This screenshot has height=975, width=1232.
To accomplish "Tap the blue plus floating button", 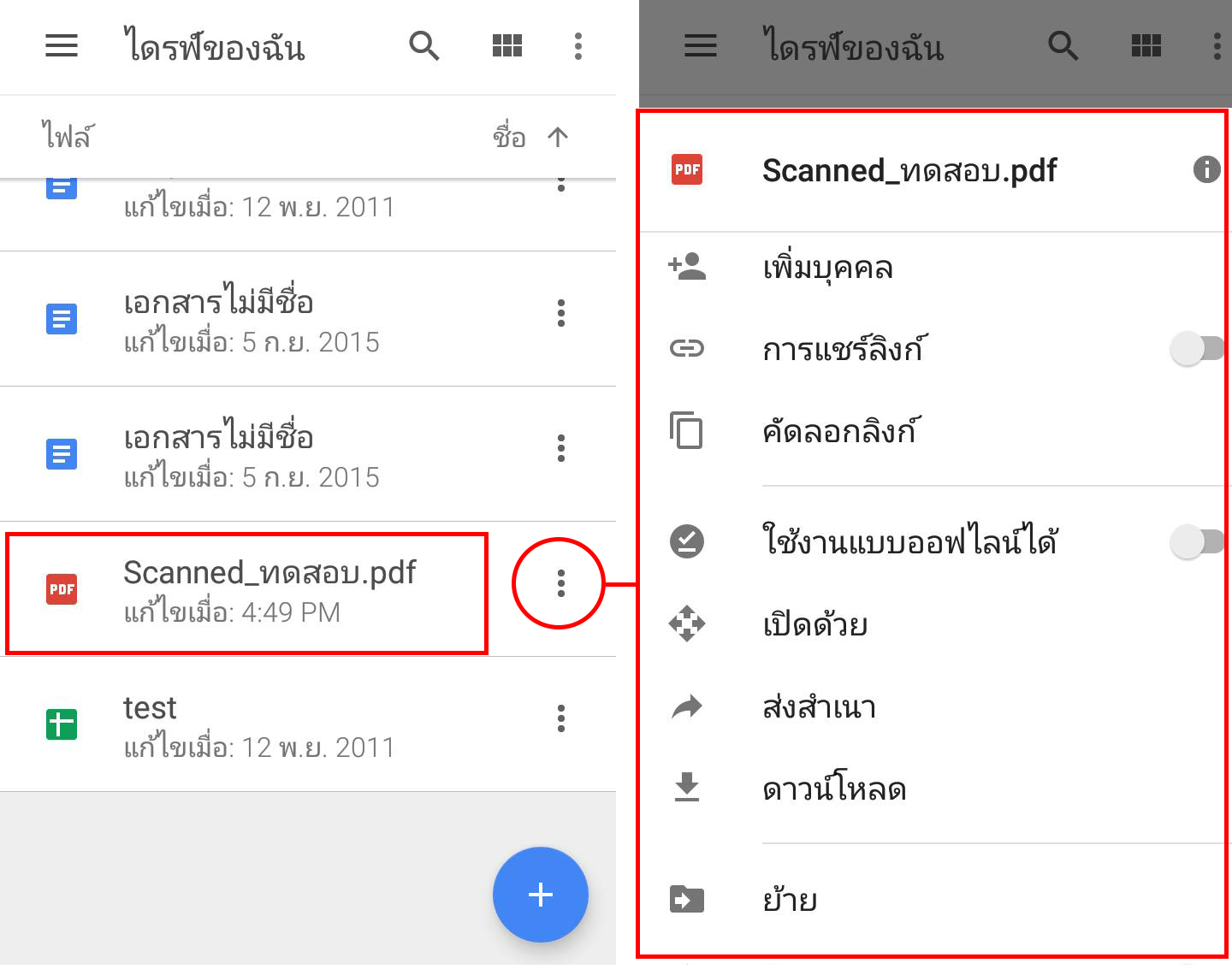I will pos(541,895).
